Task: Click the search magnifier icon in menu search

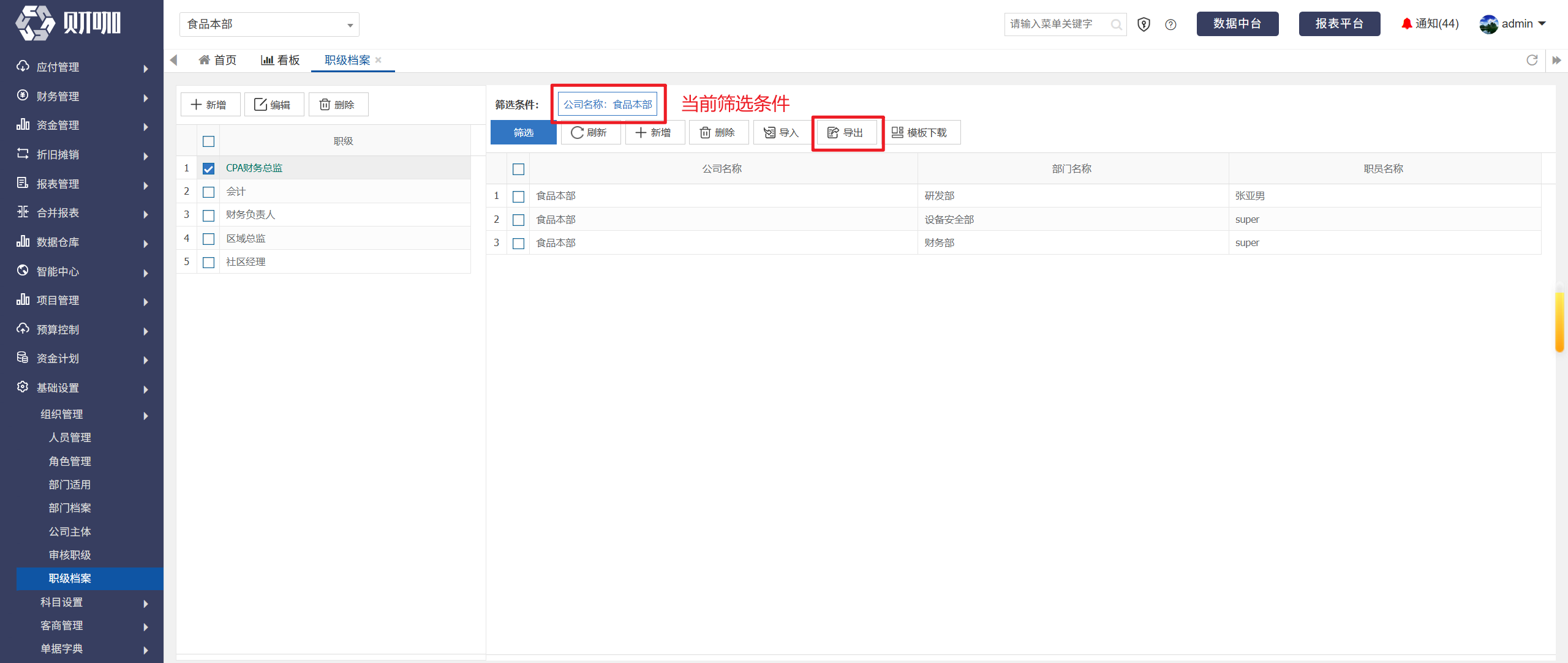Action: [1116, 24]
